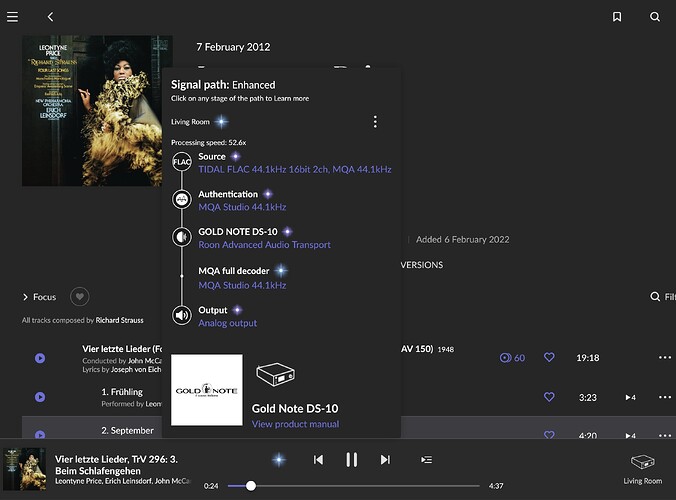Open Authentication MQA Studio 44.1kHz link
This screenshot has height=500, width=676.
(242, 207)
